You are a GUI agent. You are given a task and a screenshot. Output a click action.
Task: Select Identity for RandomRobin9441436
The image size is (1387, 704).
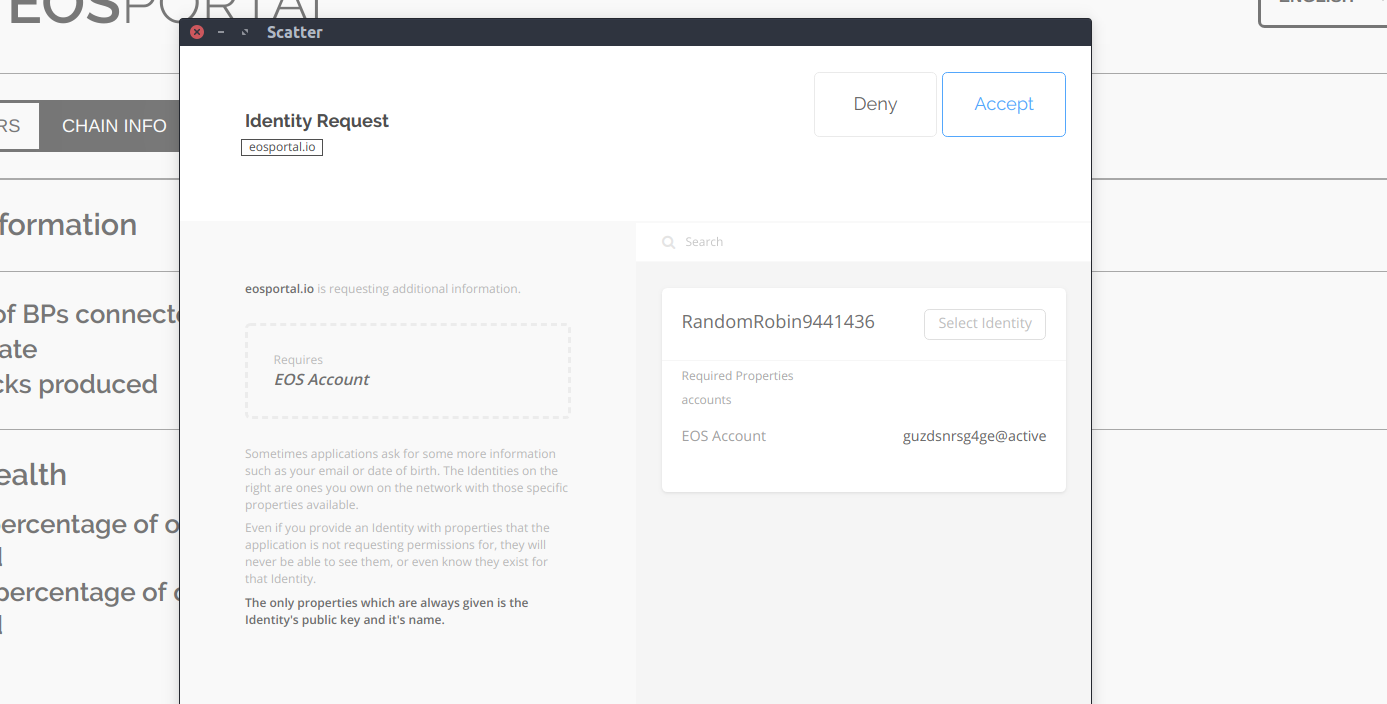(x=985, y=324)
